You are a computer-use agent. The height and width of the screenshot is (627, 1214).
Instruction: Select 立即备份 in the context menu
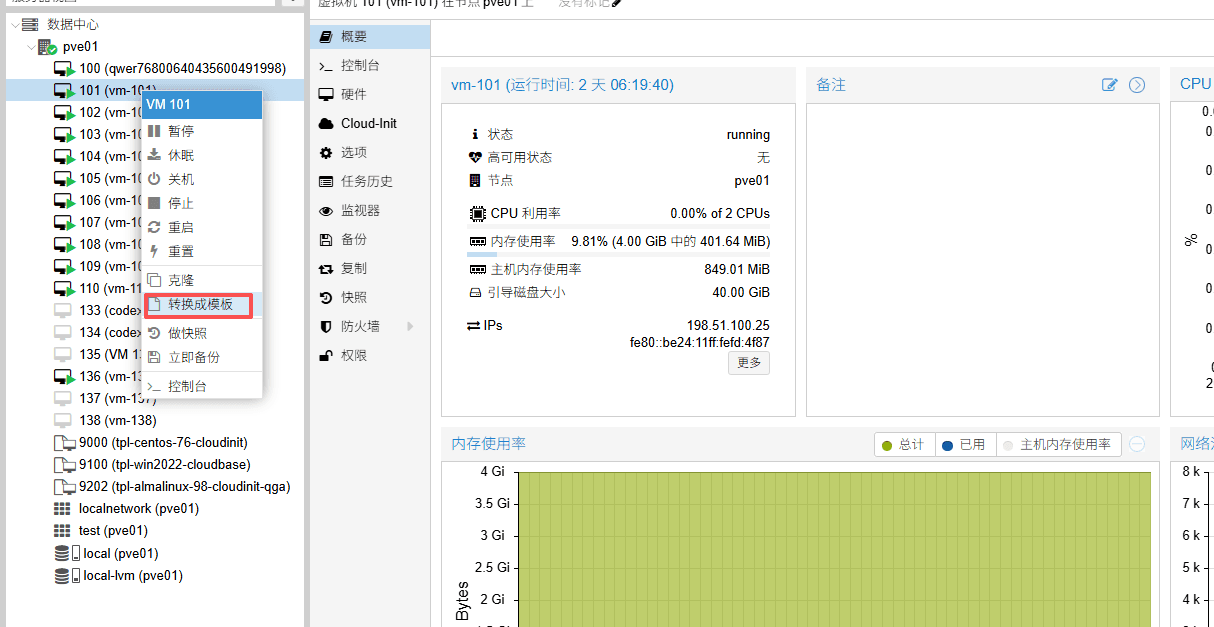[x=201, y=357]
